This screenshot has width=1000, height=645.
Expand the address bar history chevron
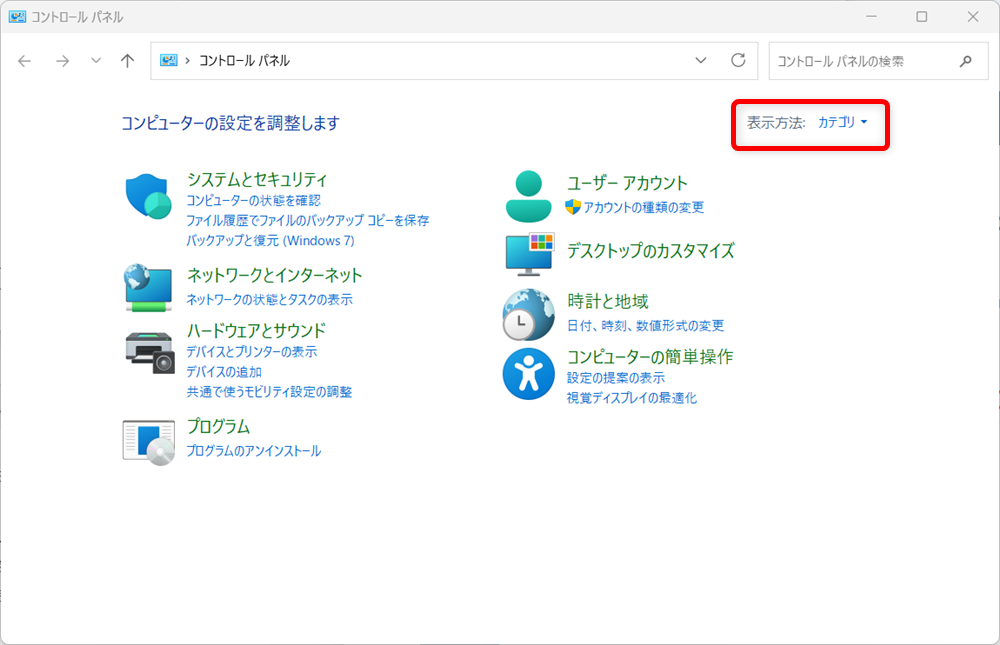coord(700,60)
